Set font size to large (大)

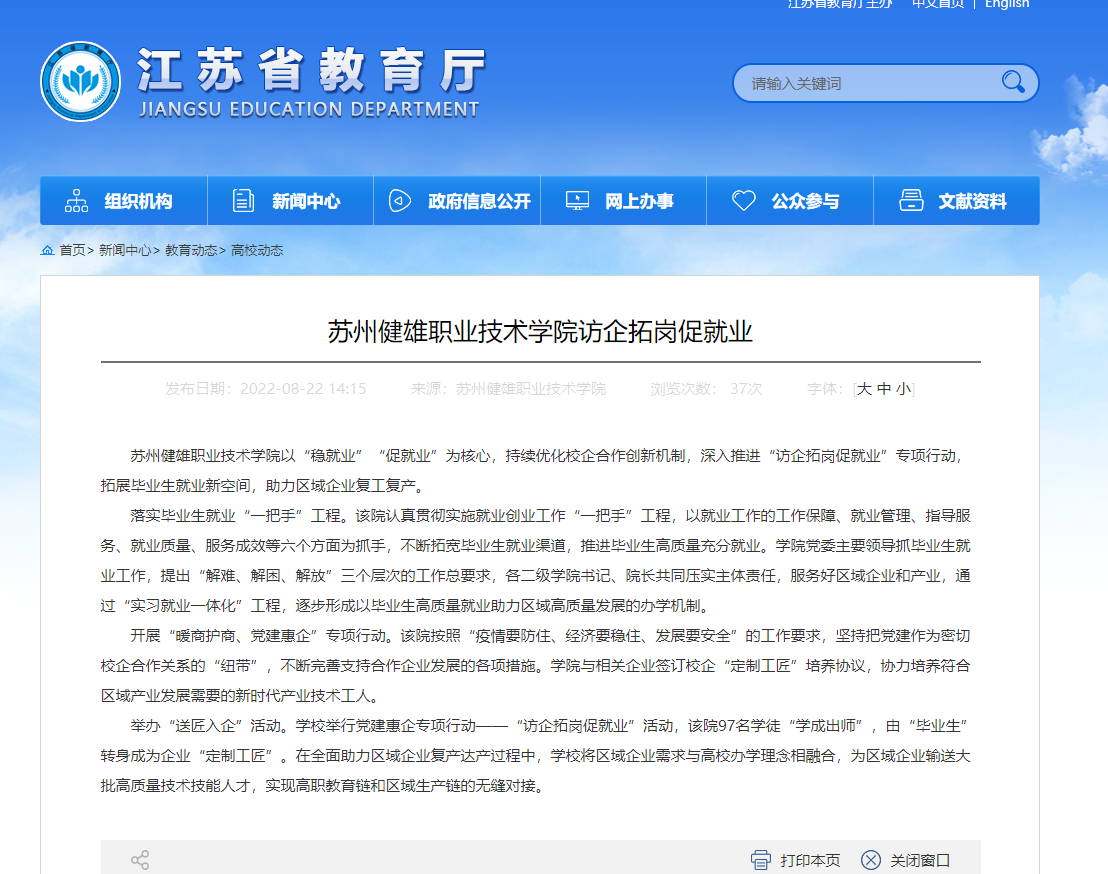(864, 389)
